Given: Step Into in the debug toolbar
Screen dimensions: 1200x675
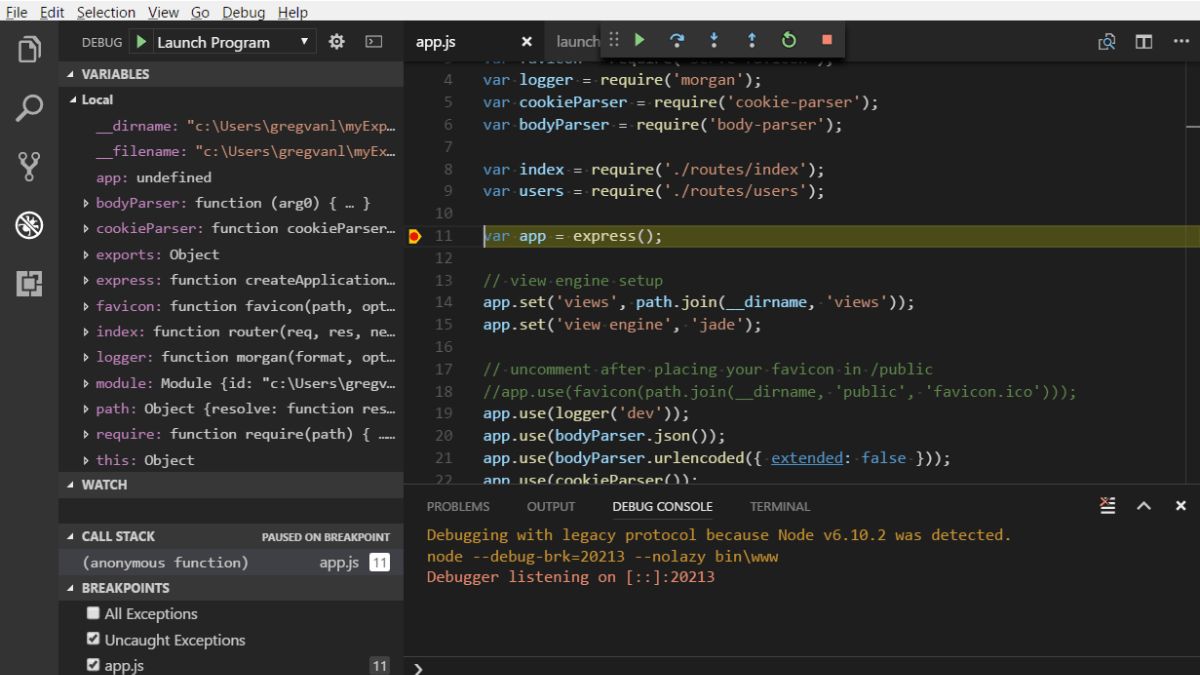Looking at the screenshot, I should click(715, 40).
